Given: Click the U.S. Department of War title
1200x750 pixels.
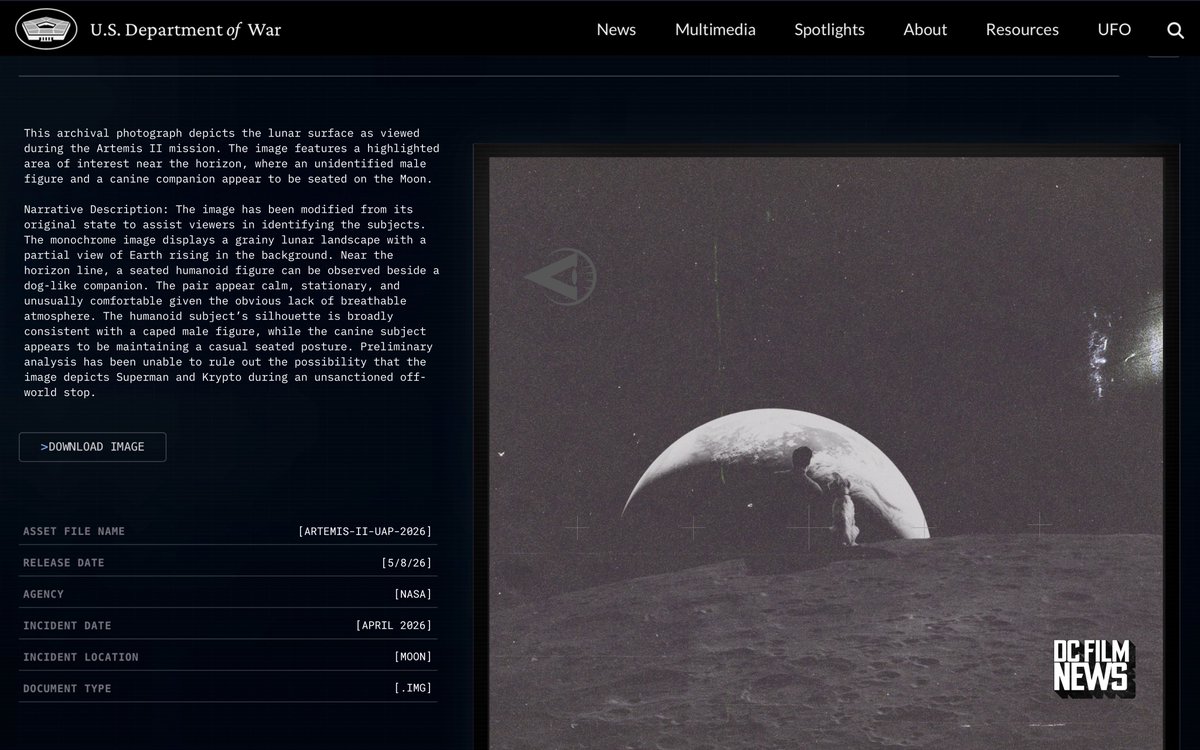Looking at the screenshot, I should [x=186, y=30].
